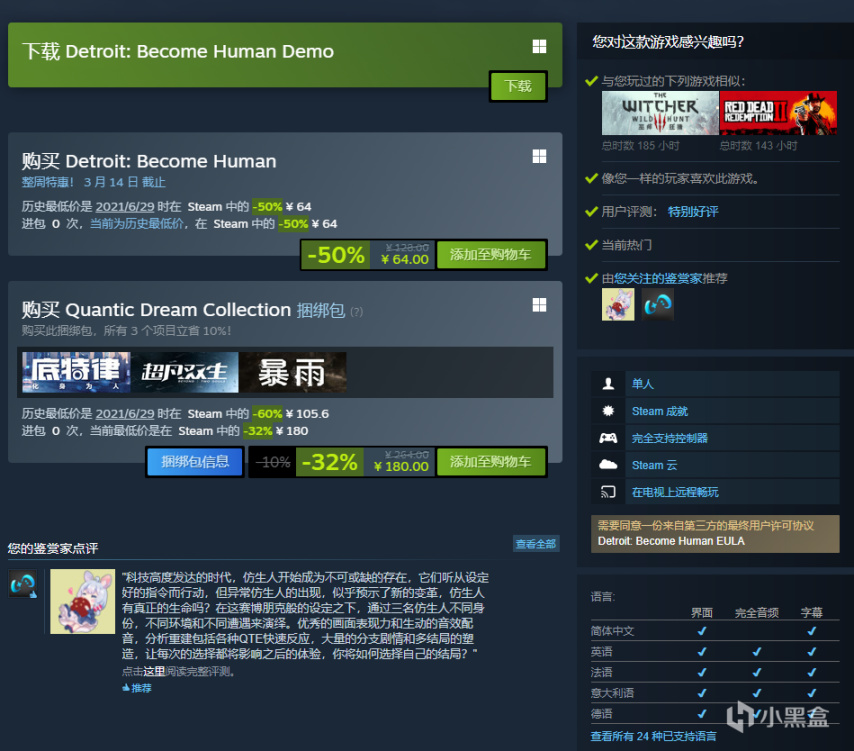854x751 pixels.
Task: Add Quantic Dream Collection ¥180.00 to cart
Action: point(491,462)
